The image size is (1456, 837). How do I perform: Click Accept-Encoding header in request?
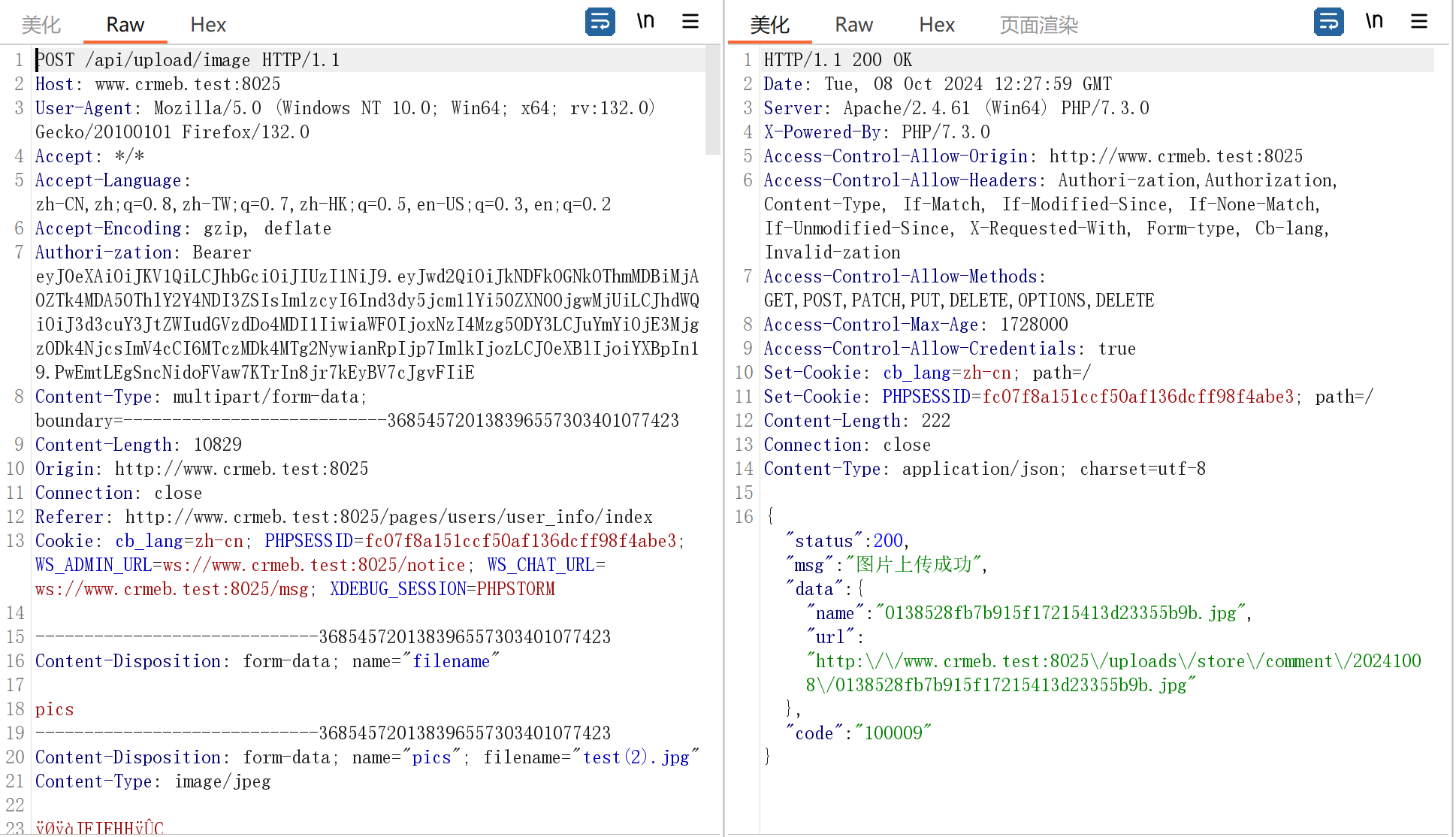[x=183, y=228]
